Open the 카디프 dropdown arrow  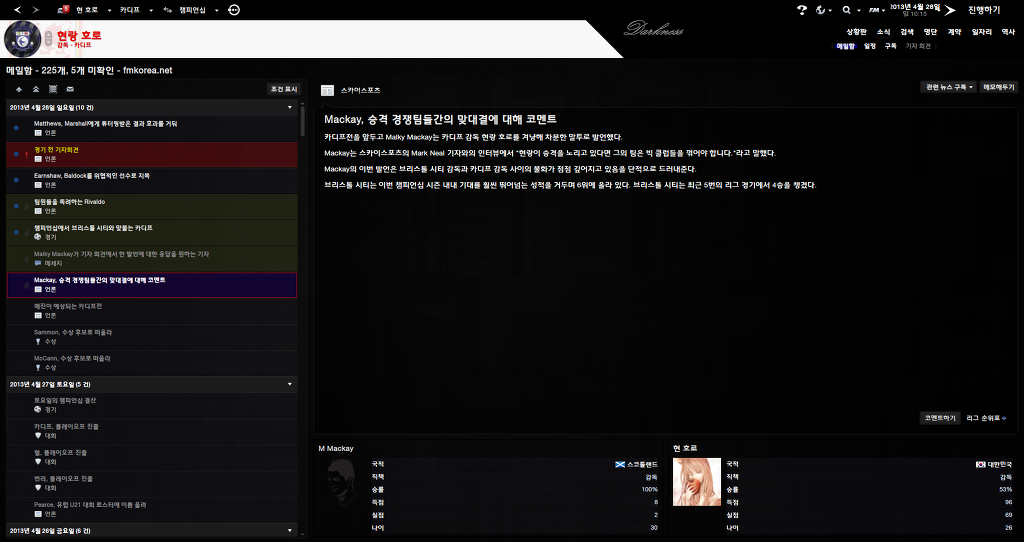point(151,10)
